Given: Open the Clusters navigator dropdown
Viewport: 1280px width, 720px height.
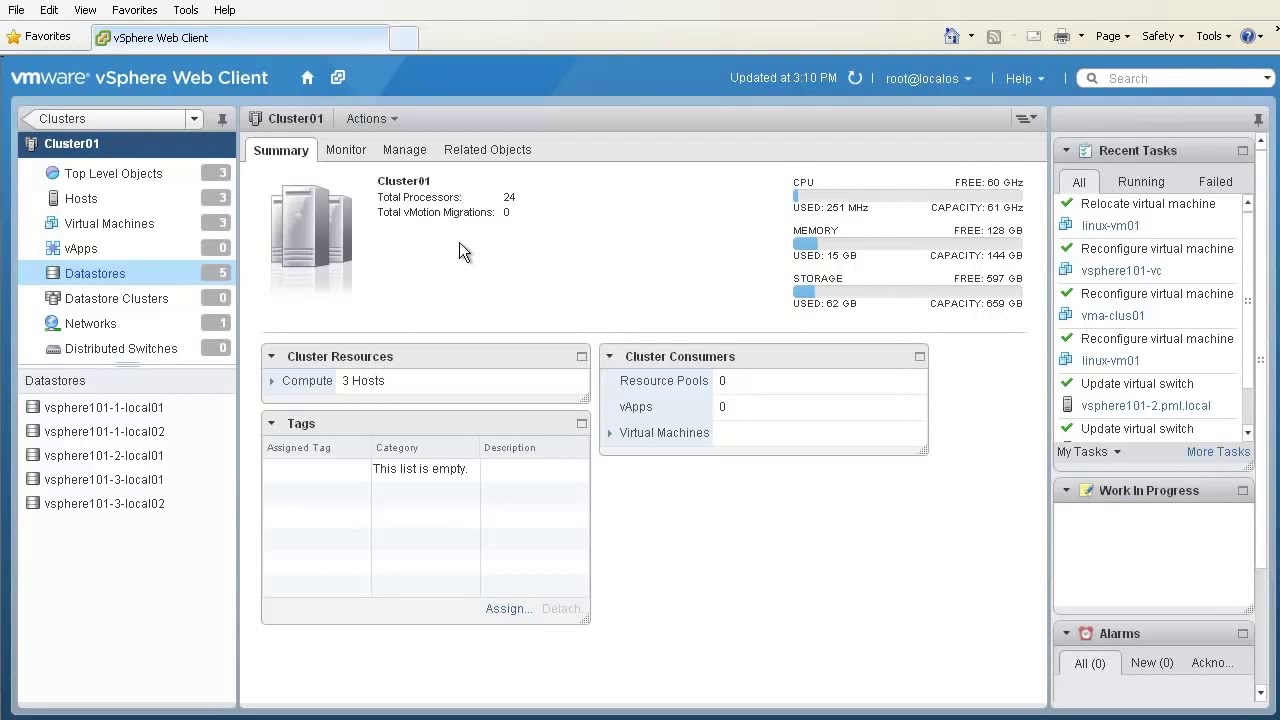Looking at the screenshot, I should (194, 119).
